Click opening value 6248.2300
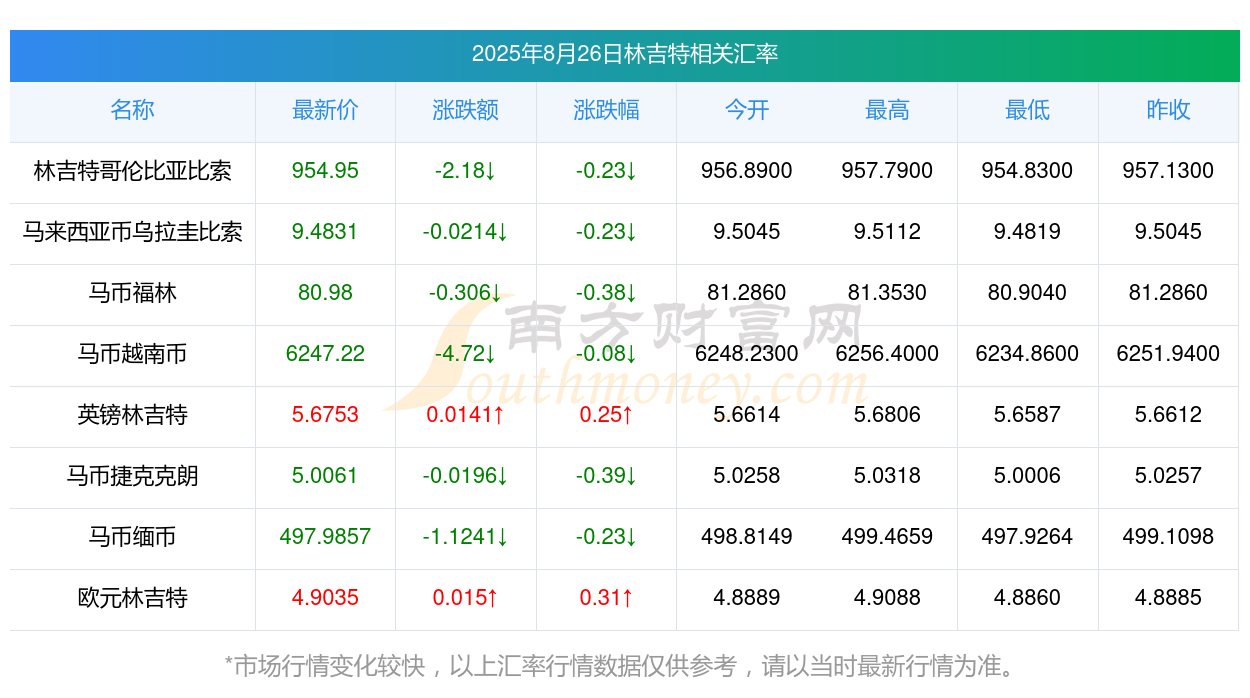 (747, 354)
